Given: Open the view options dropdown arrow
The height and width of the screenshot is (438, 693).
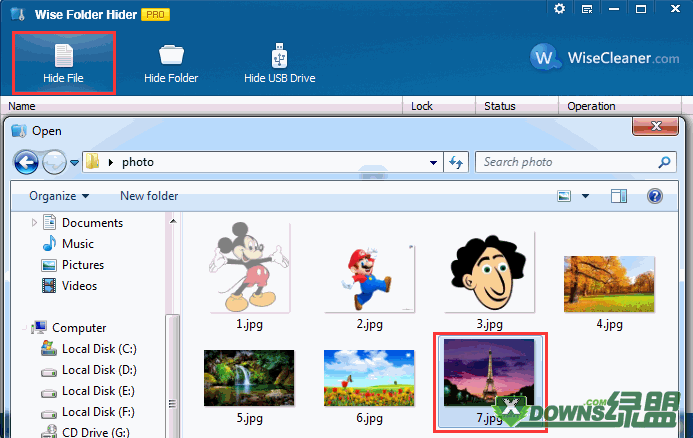Looking at the screenshot, I should pos(585,196).
